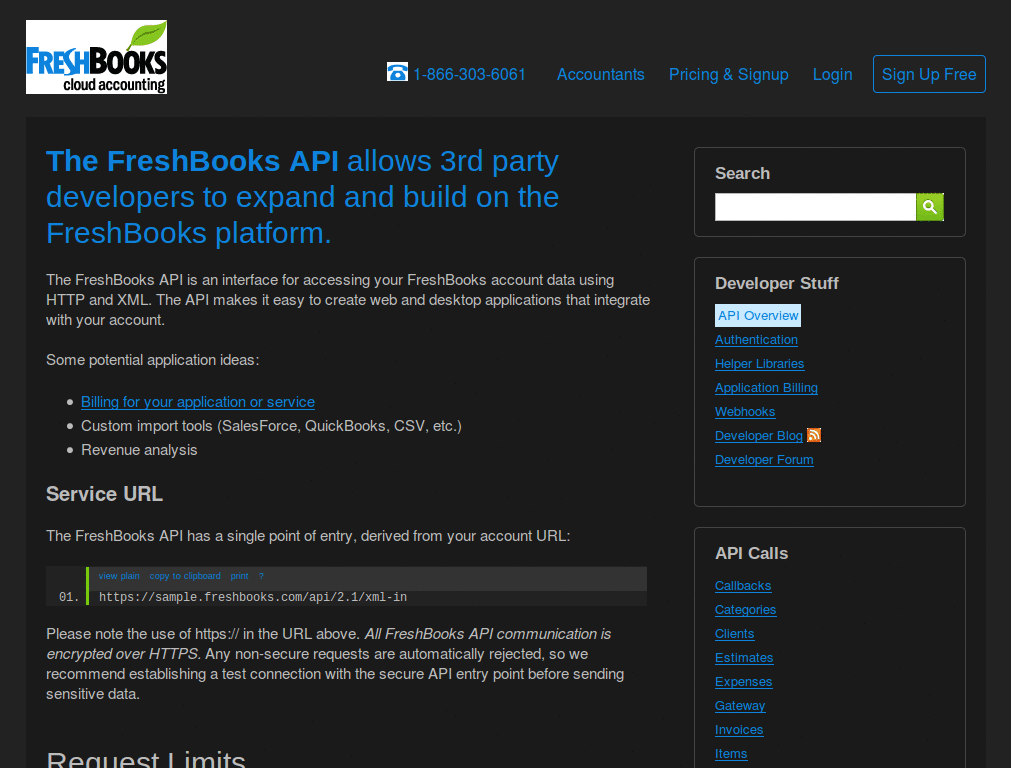1024x768 pixels.
Task: Open the Developer Blog RSS feed icon
Action: (814, 435)
